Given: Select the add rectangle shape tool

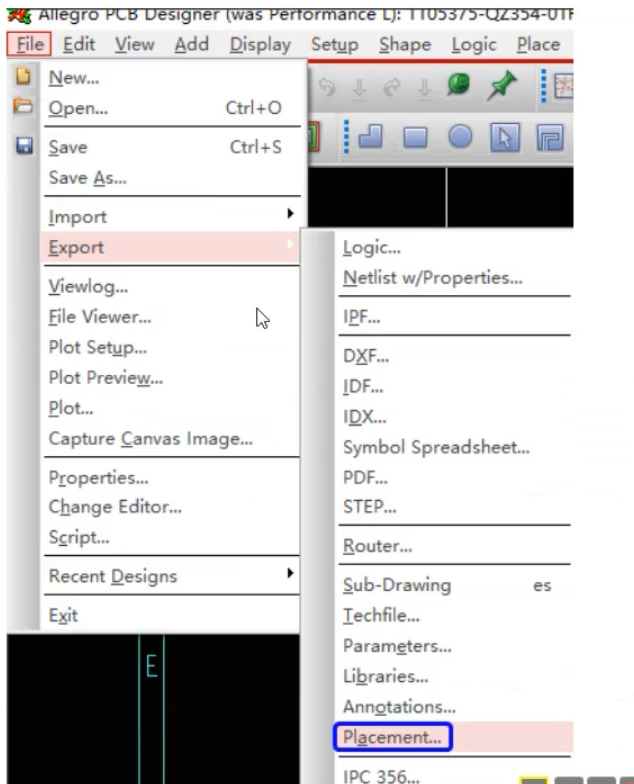Looking at the screenshot, I should pos(415,138).
